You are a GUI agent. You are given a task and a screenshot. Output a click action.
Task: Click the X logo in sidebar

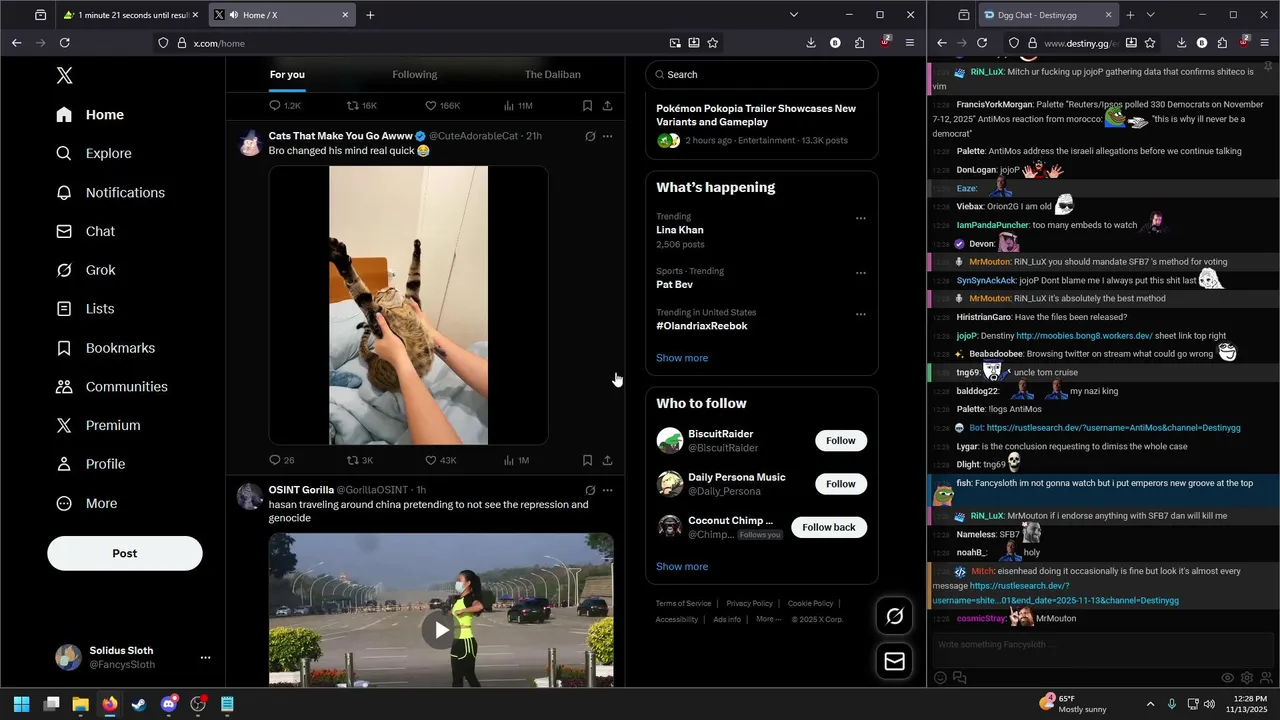pos(64,76)
